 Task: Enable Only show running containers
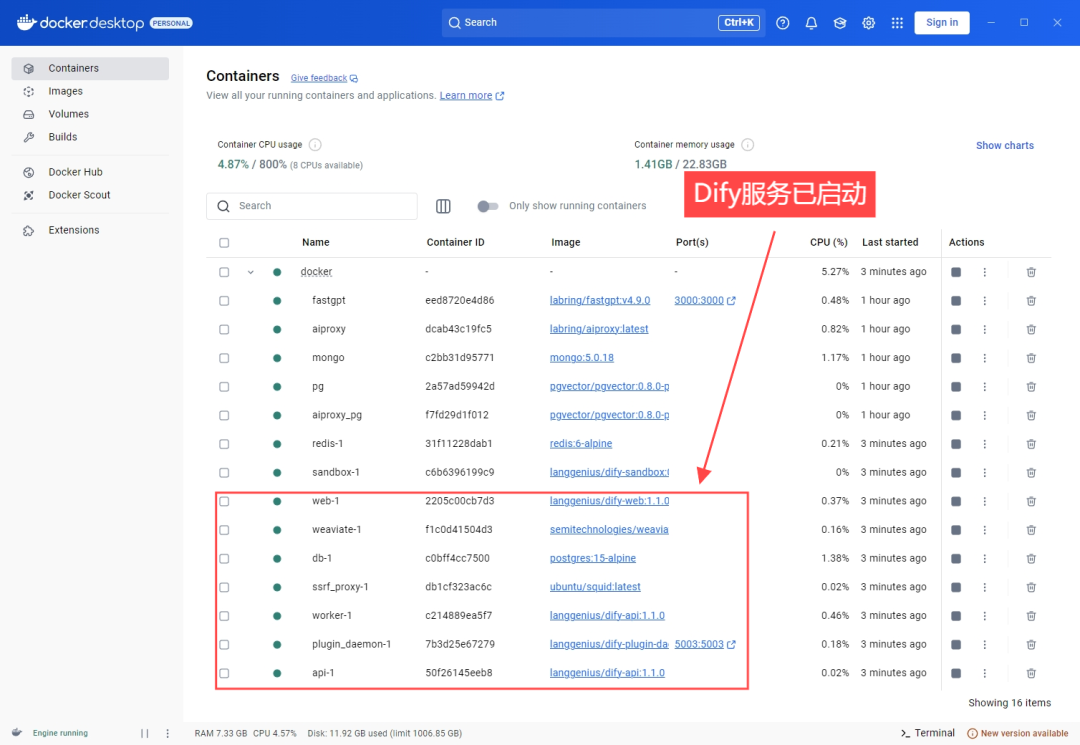click(488, 205)
